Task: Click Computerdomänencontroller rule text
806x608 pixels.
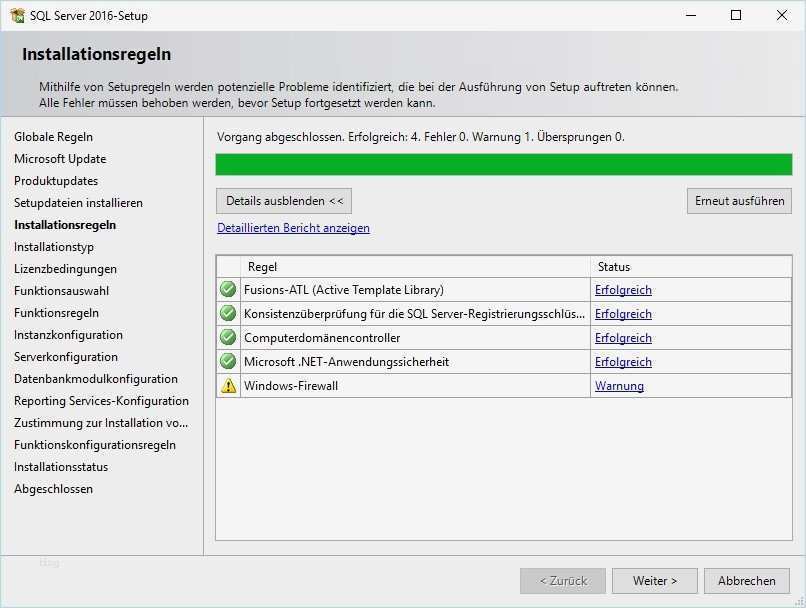Action: tap(322, 338)
